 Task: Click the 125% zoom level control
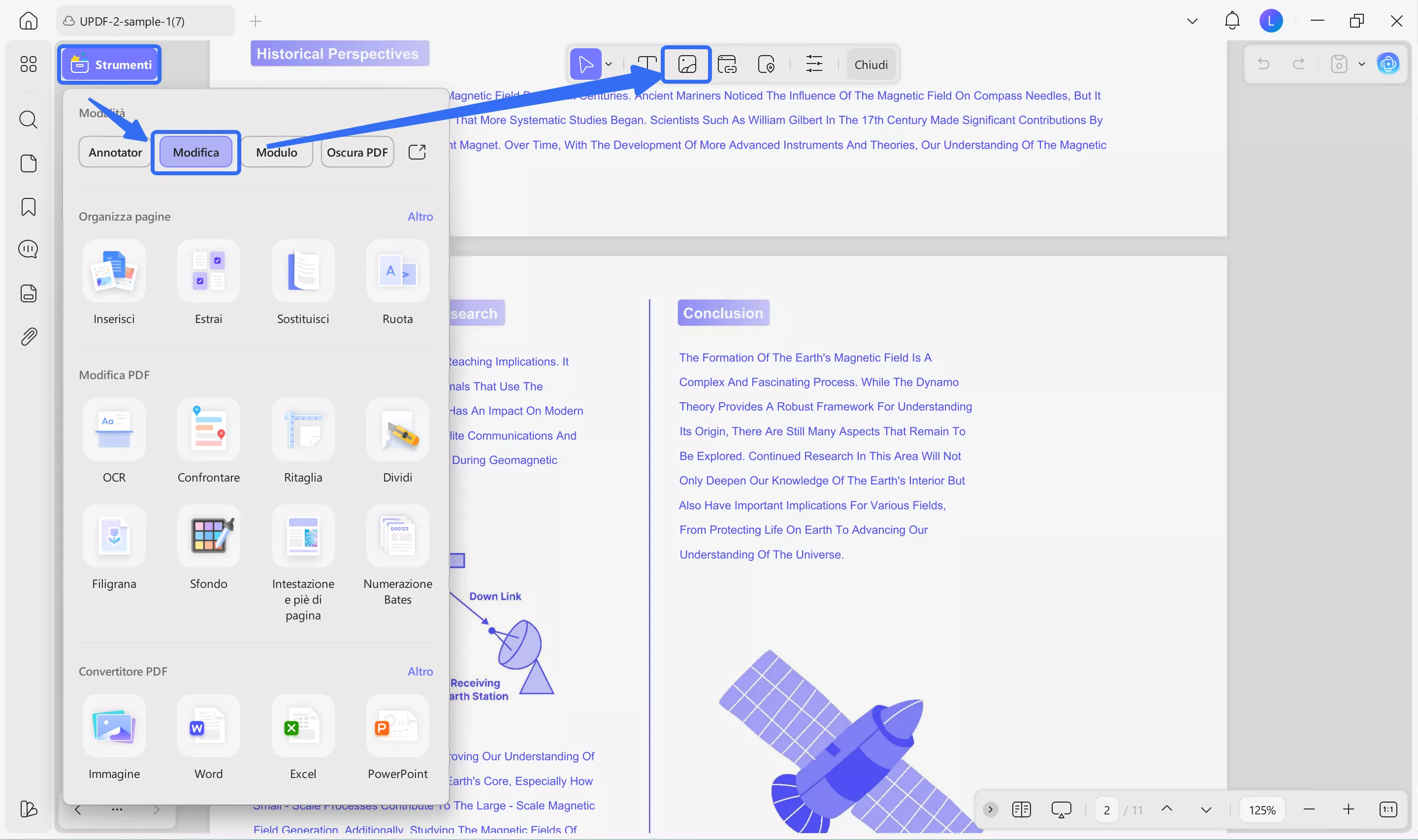[1262, 809]
